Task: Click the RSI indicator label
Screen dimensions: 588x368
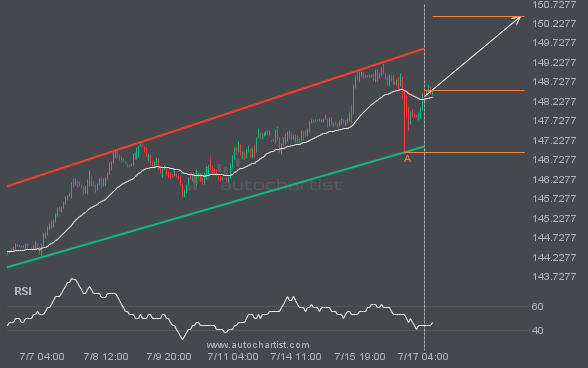Action: click(23, 291)
